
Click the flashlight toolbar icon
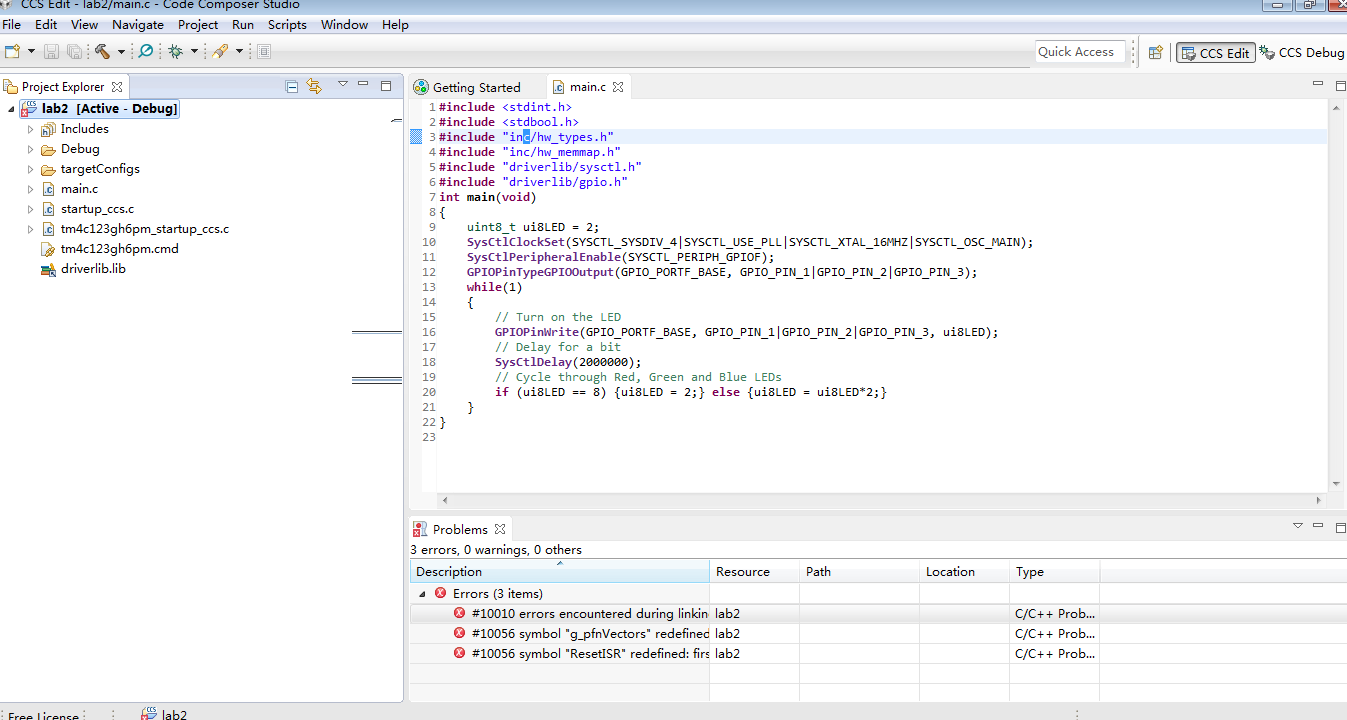click(220, 51)
